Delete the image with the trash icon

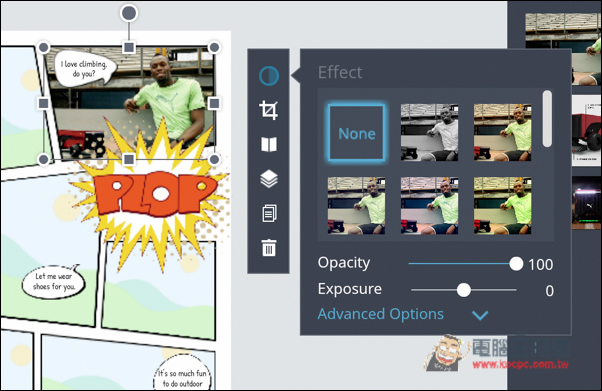(x=269, y=248)
